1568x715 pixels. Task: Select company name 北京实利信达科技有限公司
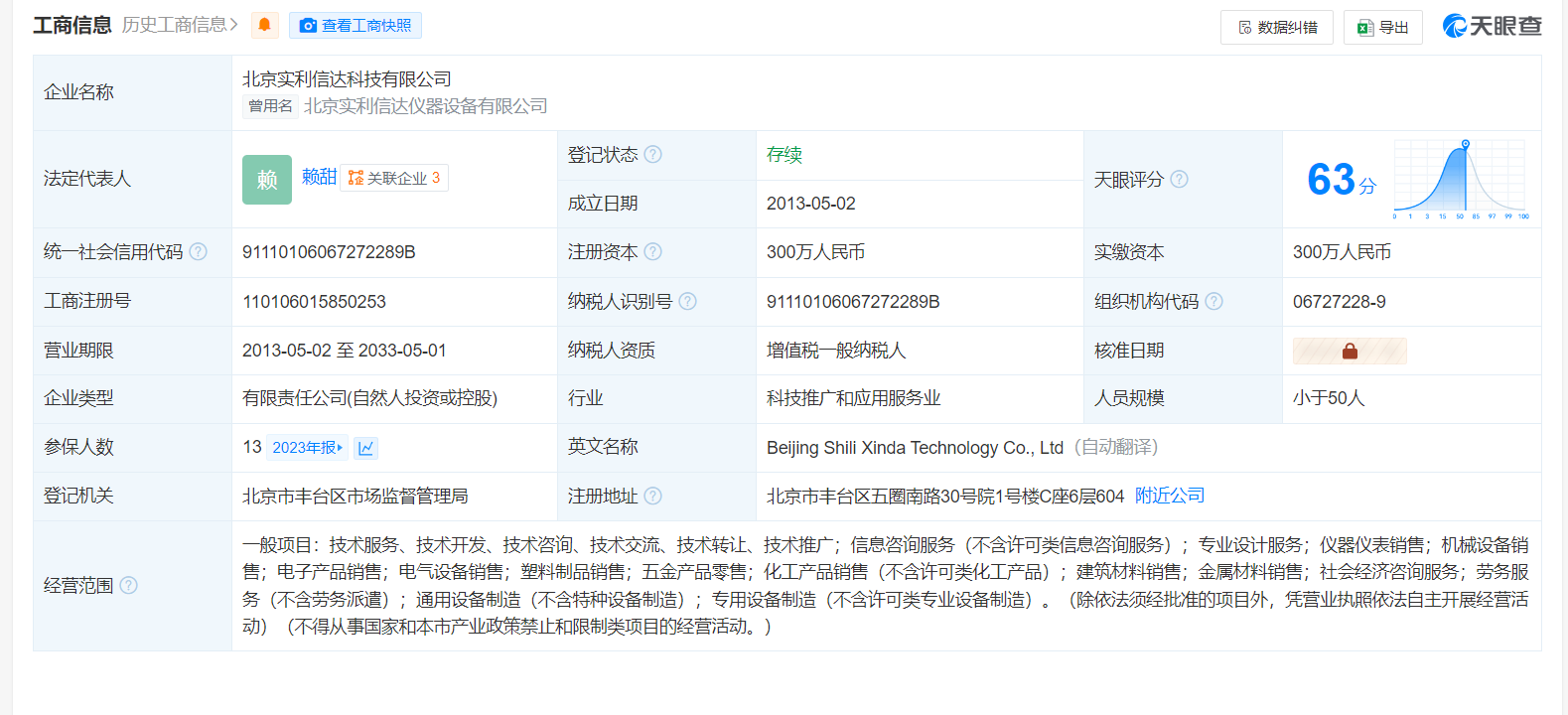[347, 79]
